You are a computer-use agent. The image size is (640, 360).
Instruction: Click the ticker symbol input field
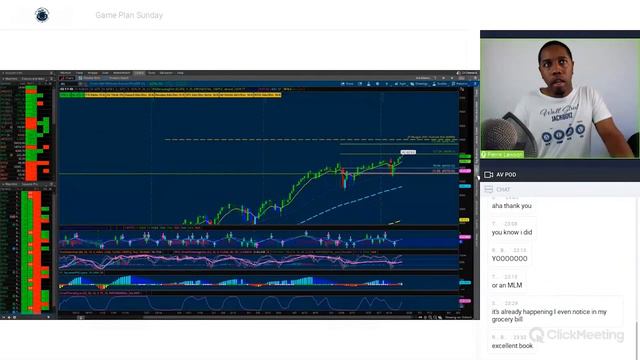coord(70,84)
